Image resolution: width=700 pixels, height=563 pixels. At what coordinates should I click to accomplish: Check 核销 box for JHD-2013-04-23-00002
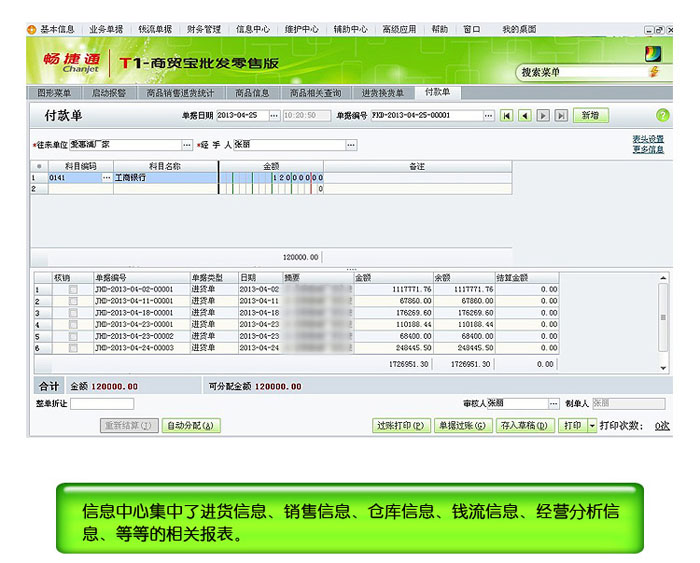pos(73,336)
